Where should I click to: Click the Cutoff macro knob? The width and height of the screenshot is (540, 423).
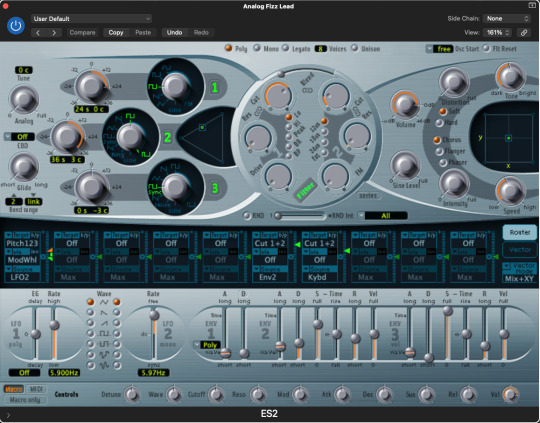(x=216, y=395)
